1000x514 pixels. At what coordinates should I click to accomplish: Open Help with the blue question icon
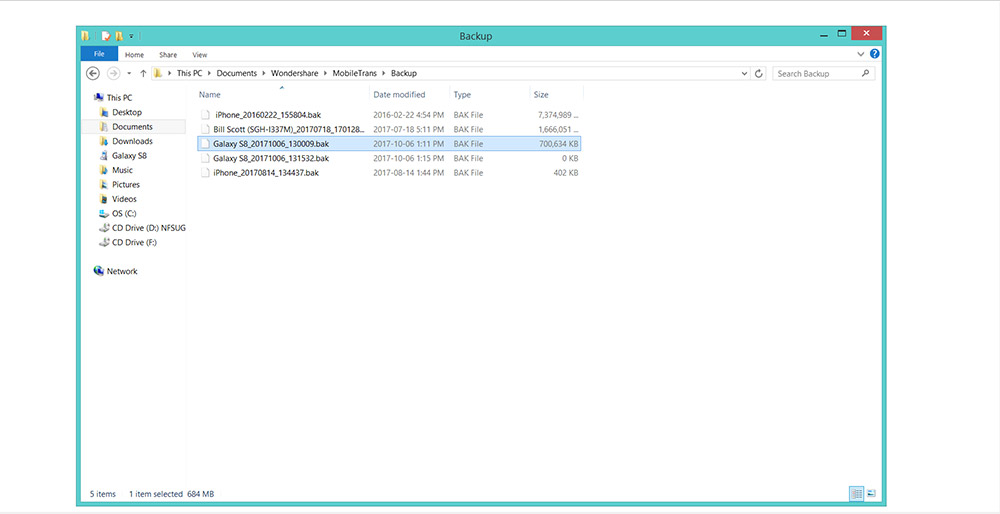click(x=874, y=54)
